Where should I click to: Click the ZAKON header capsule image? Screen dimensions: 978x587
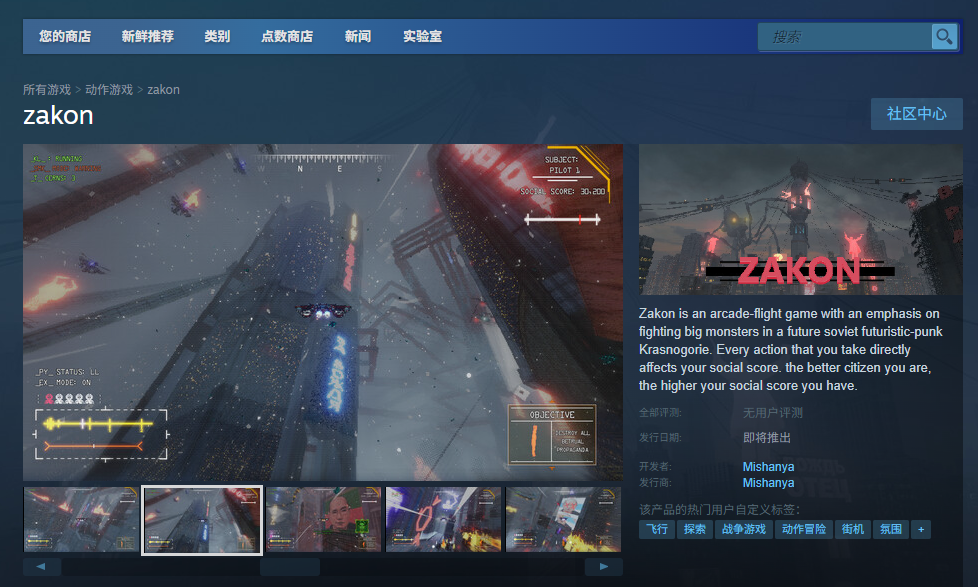[801, 220]
